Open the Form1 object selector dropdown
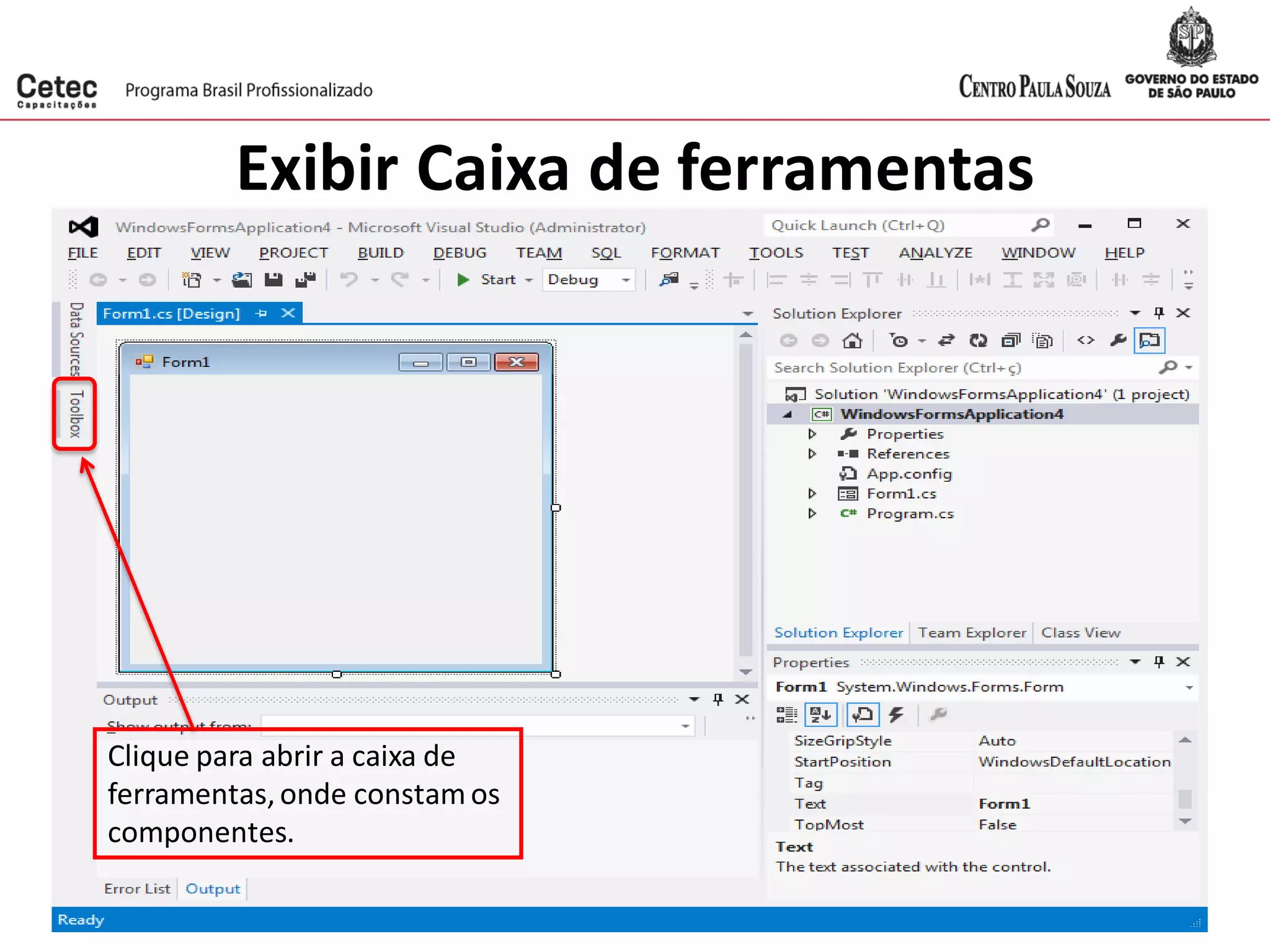The width and height of the screenshot is (1270, 952). pyautogui.click(x=1189, y=687)
